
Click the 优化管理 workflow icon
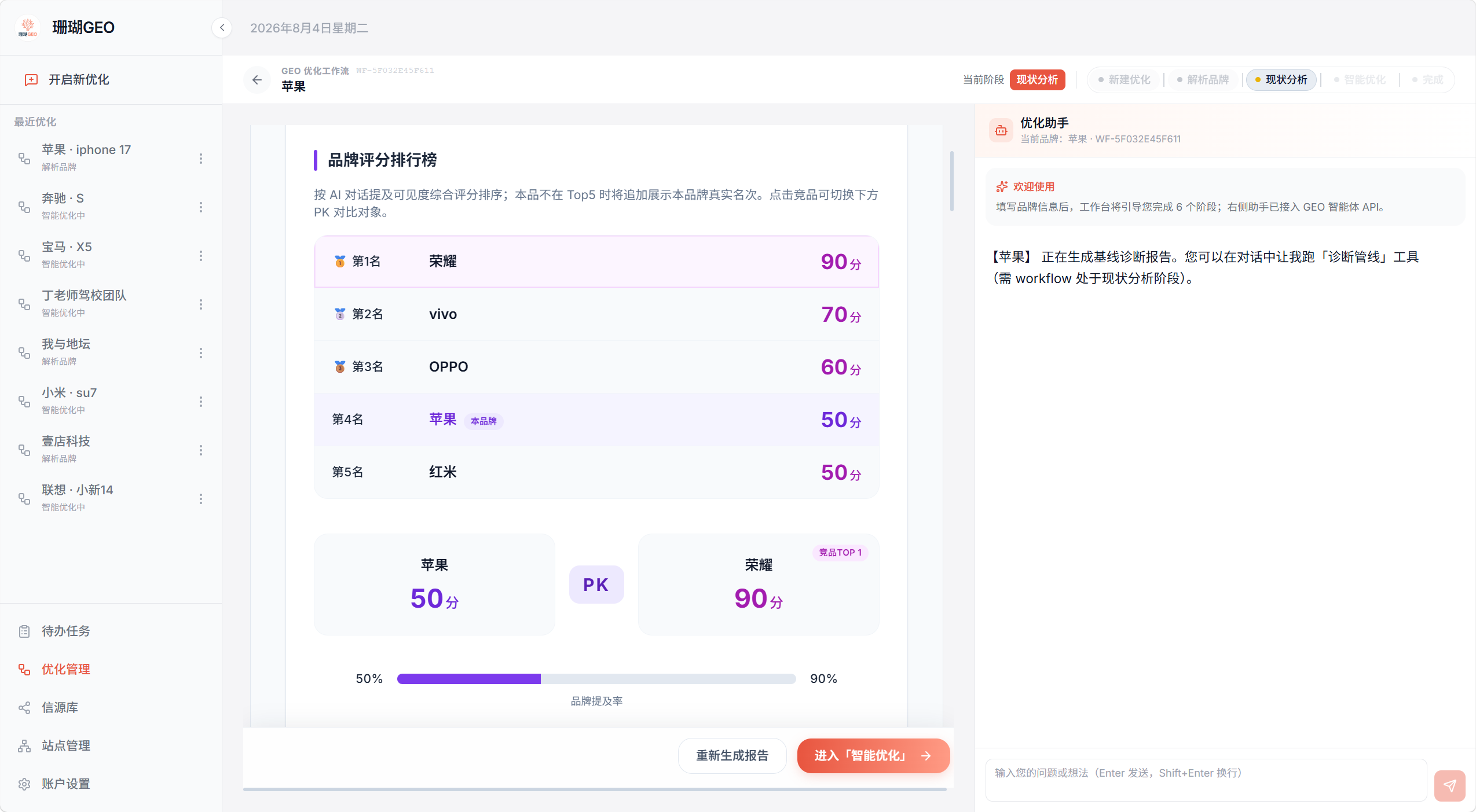[24, 670]
